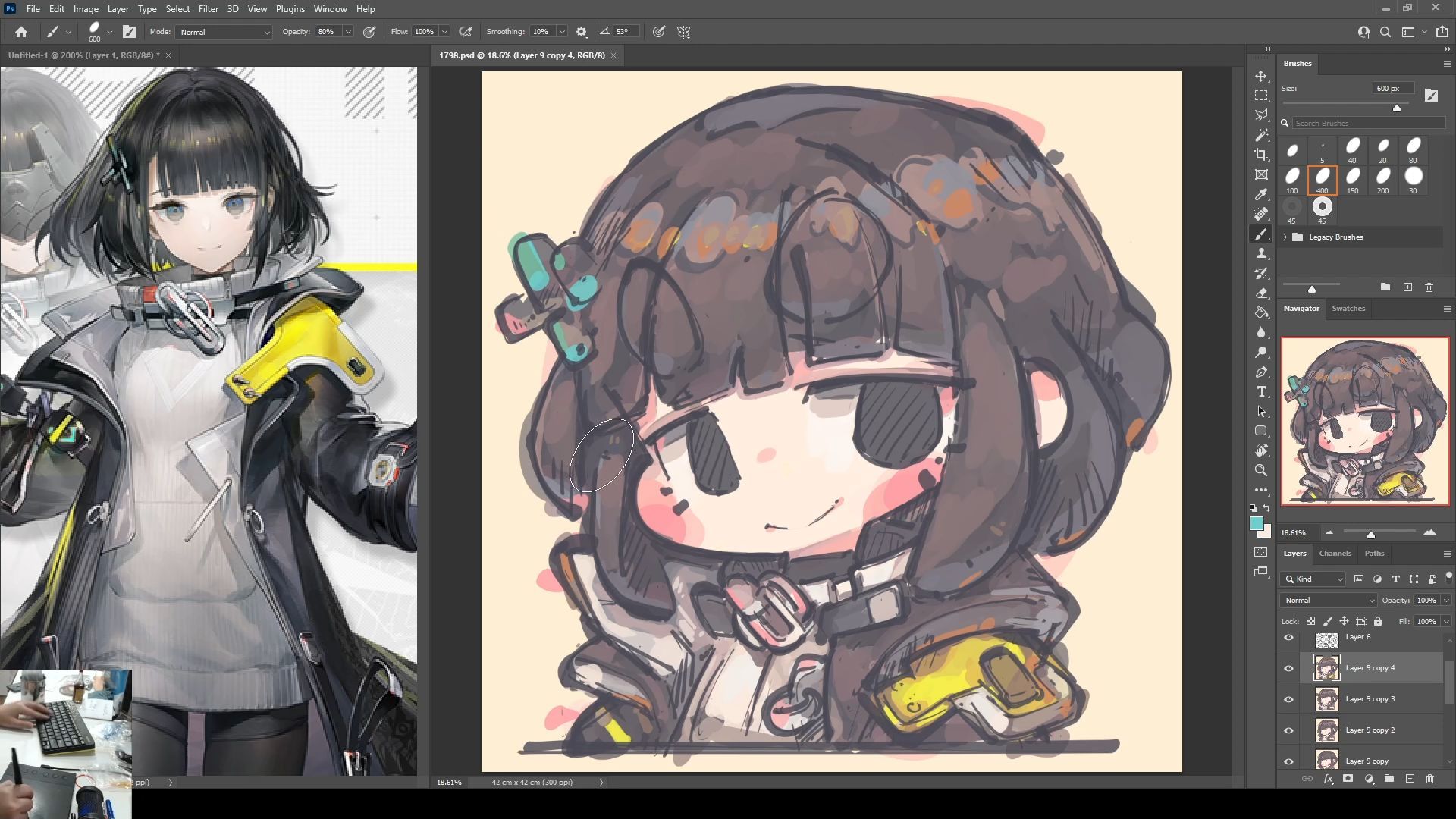Select the Path Selection tool
Screen dimensions: 1456x819
1261,412
